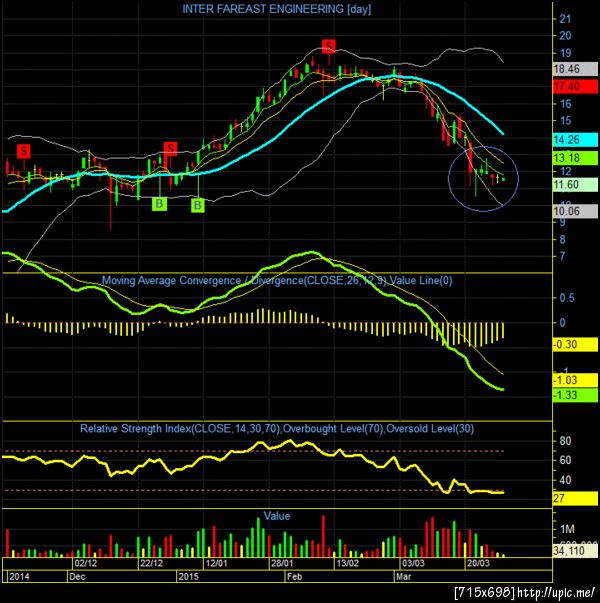Click the grey 10.06 lower band label
Viewport: 600px width, 603px height.
coord(575,211)
